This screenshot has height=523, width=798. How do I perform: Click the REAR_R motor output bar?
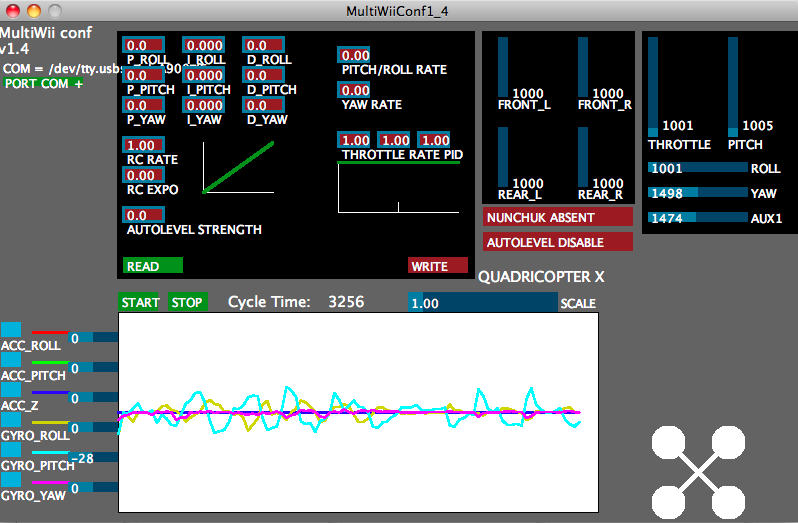pos(583,157)
